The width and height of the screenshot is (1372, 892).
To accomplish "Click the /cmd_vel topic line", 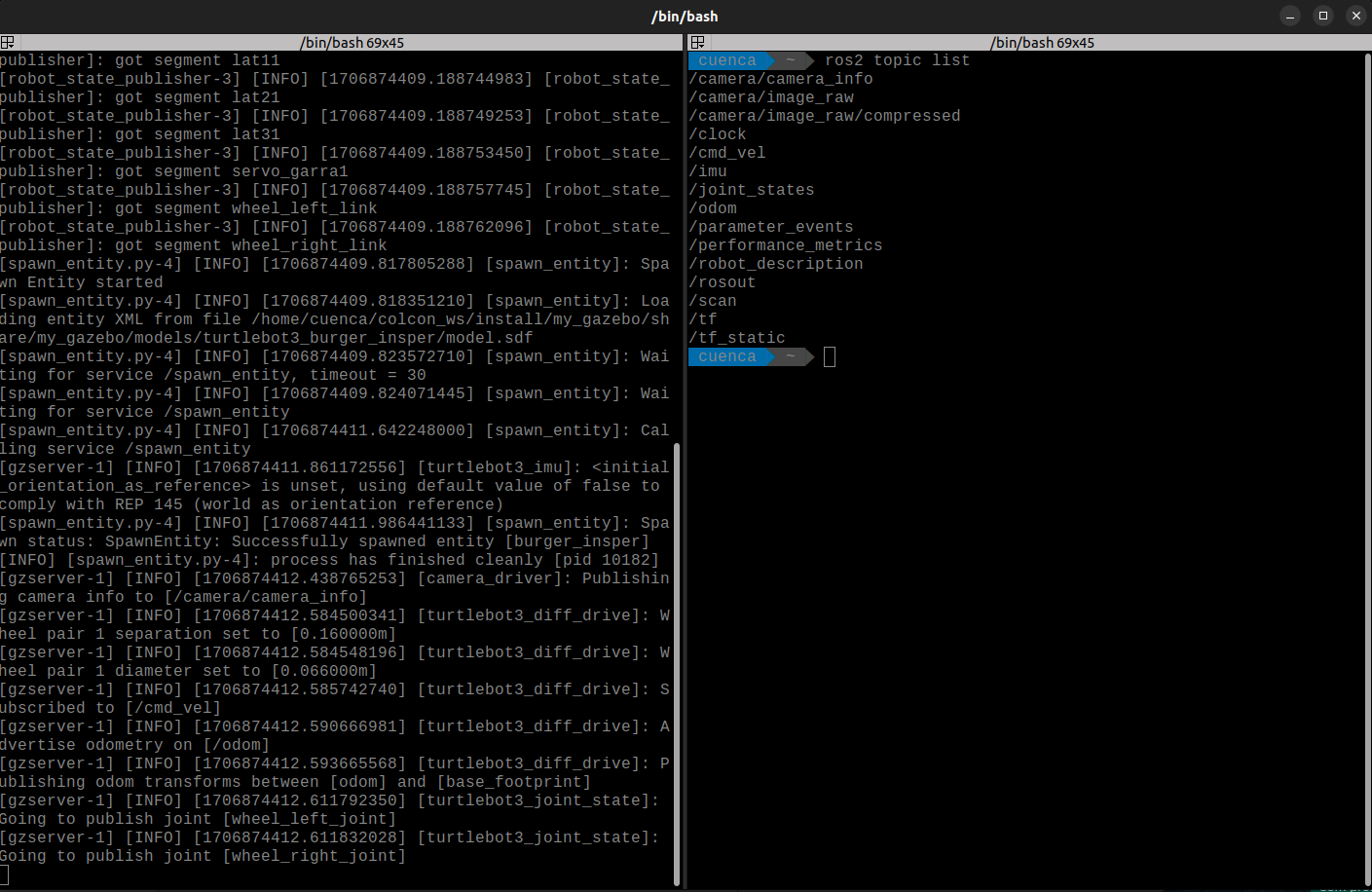I will coord(727,153).
